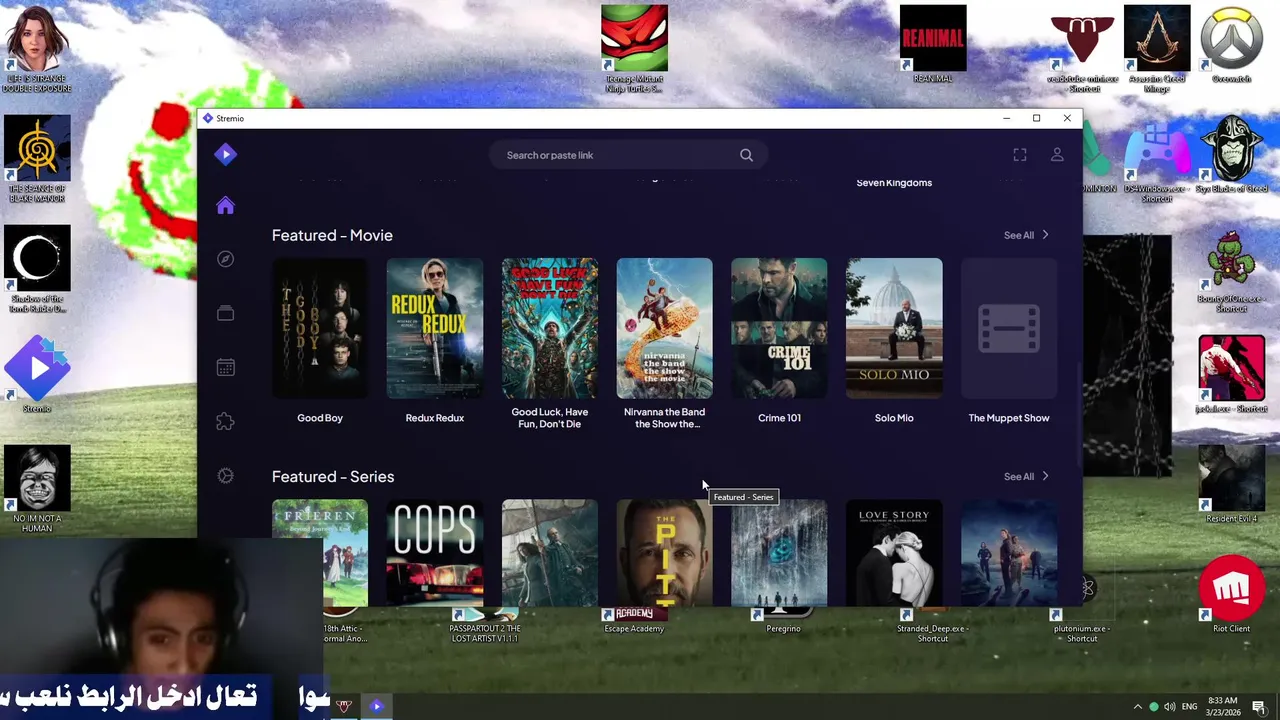Screen dimensions: 1280x720
Task: Expand Featured - Series with its chevron arrow
Action: pyautogui.click(x=1046, y=476)
